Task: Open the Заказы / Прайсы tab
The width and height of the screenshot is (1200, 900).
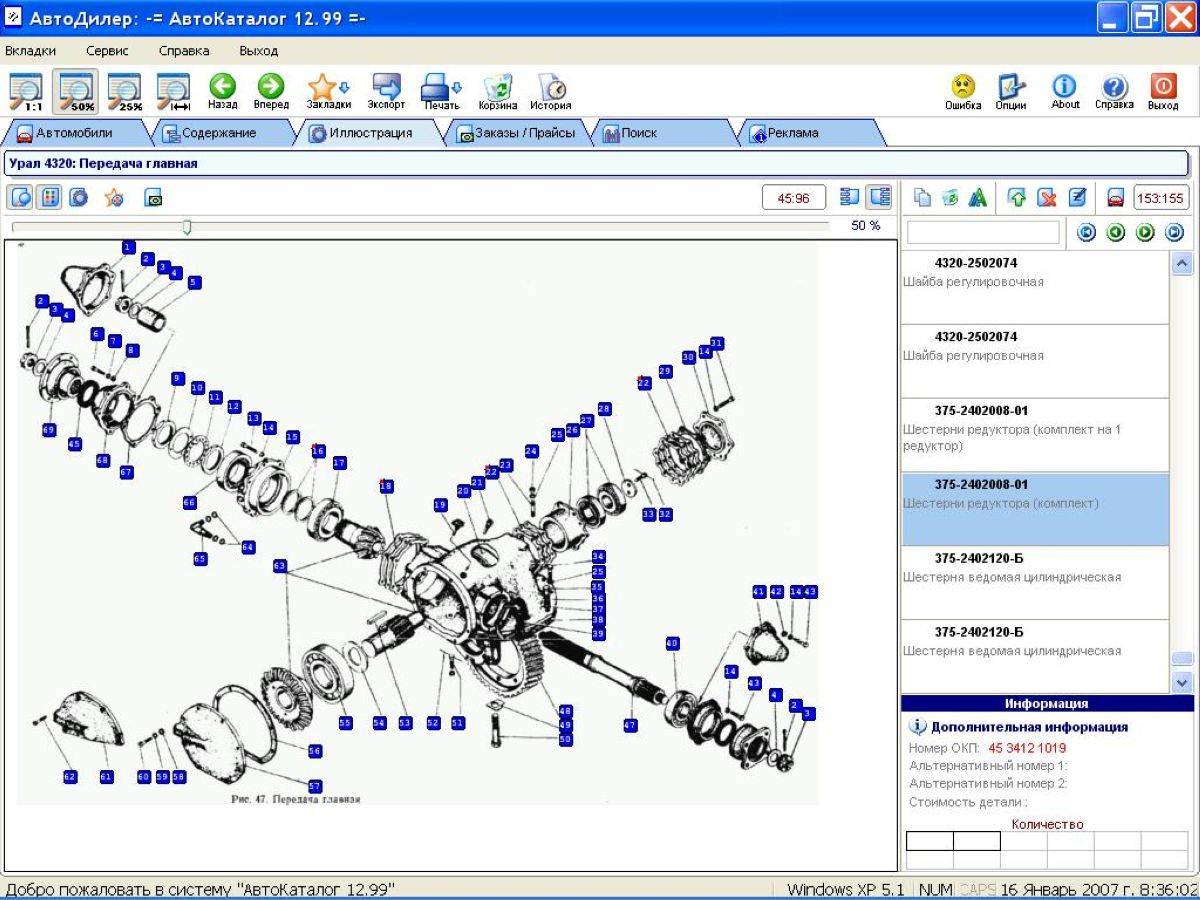Action: pos(516,133)
